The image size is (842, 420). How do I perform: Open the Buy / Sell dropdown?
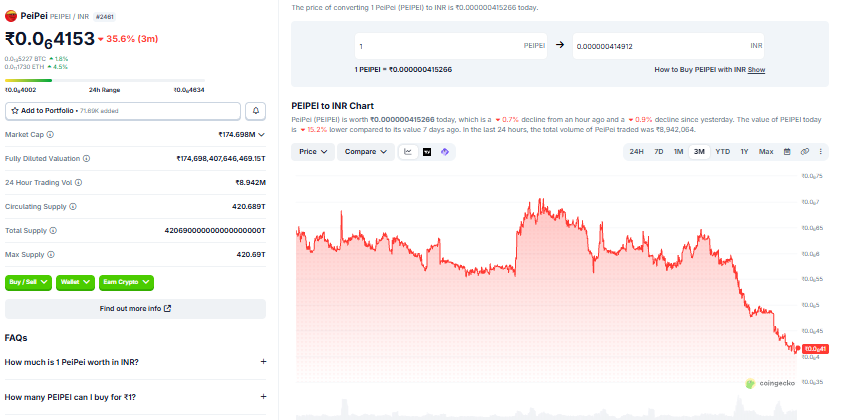[28, 283]
